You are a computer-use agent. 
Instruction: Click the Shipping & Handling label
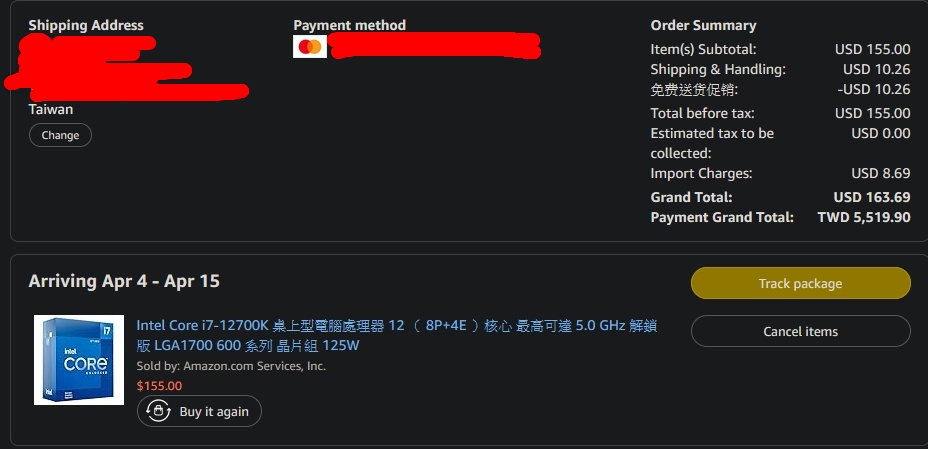(718, 69)
